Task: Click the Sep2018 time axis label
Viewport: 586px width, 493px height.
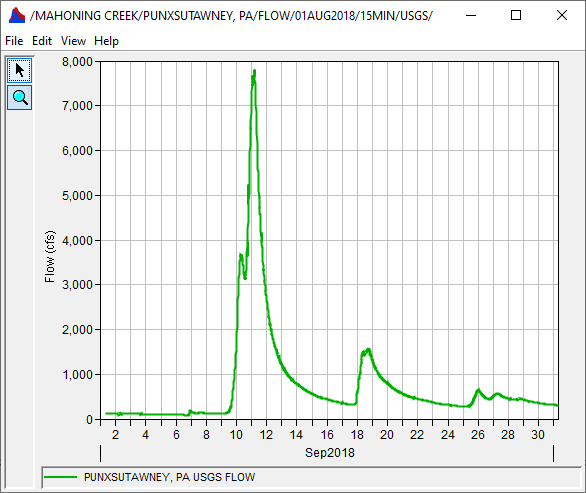Action: (x=330, y=453)
